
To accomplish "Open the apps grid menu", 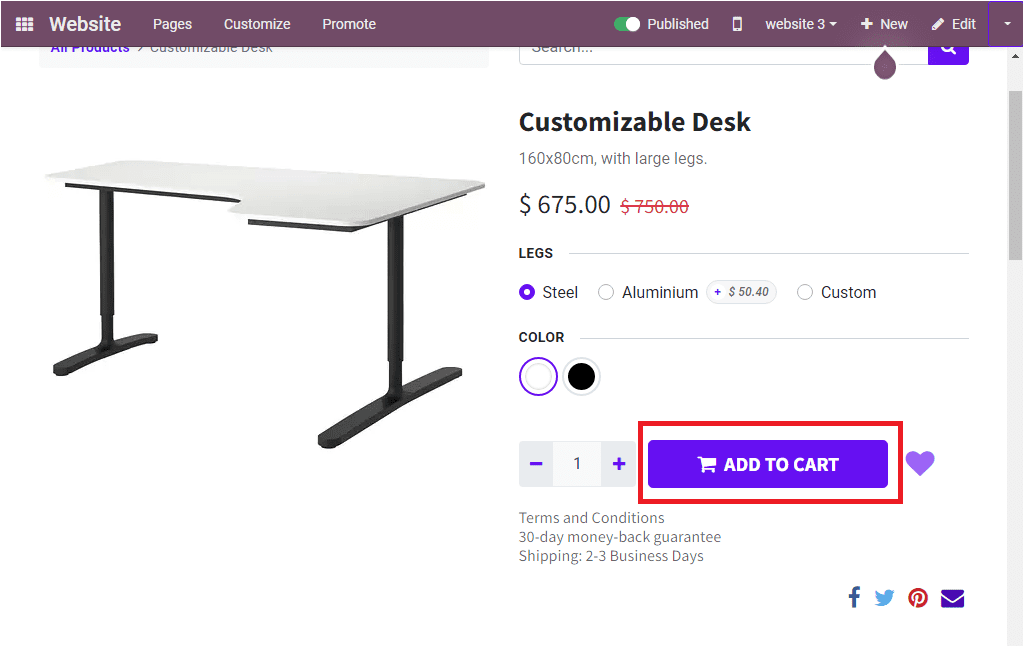I will tap(24, 23).
